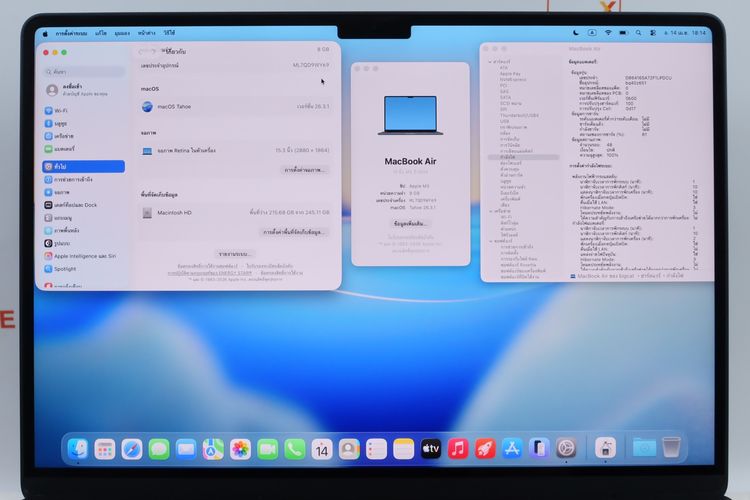Open Spotlight search from menu bar

[639, 33]
